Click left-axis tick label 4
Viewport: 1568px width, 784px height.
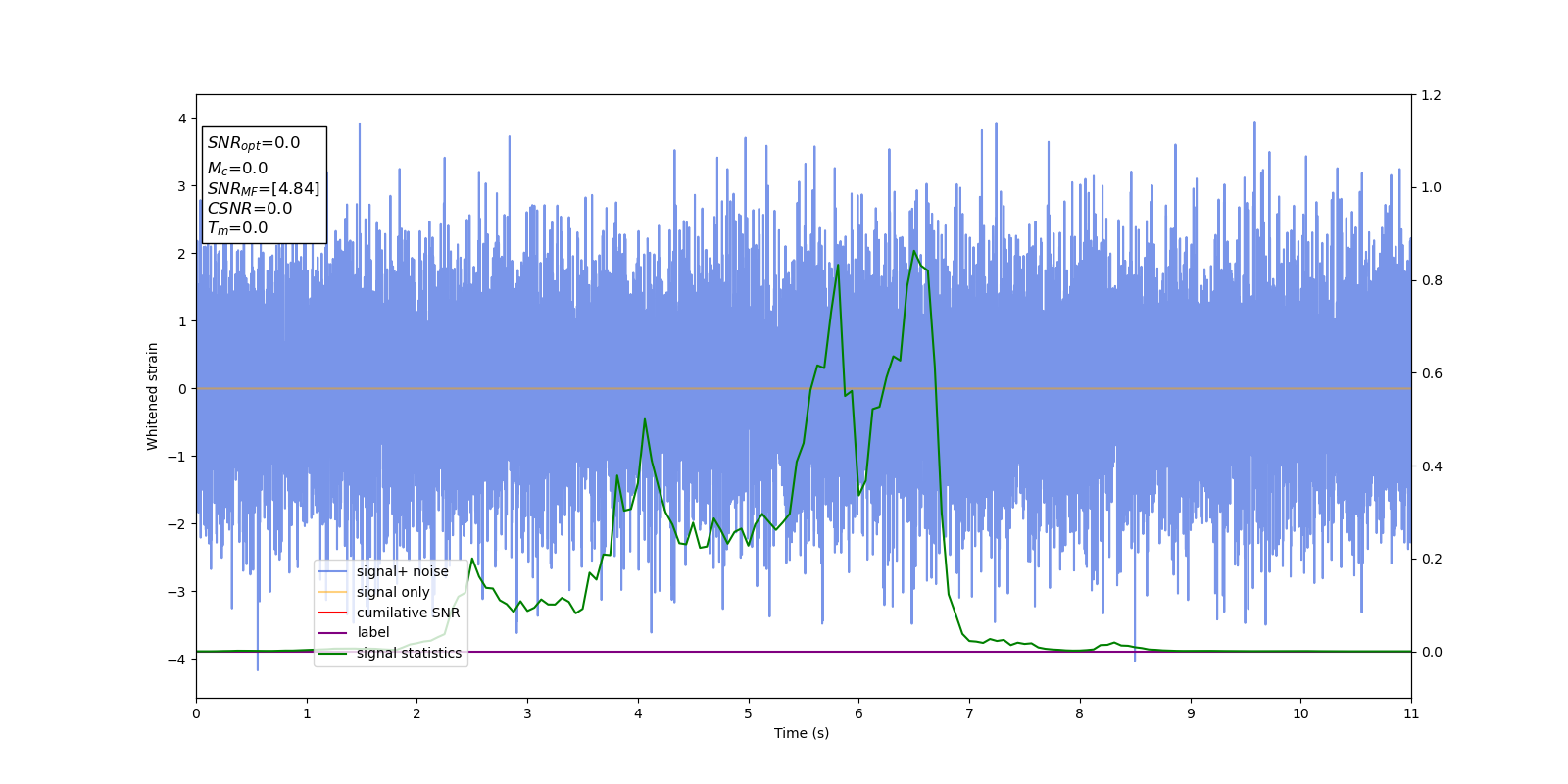click(181, 119)
